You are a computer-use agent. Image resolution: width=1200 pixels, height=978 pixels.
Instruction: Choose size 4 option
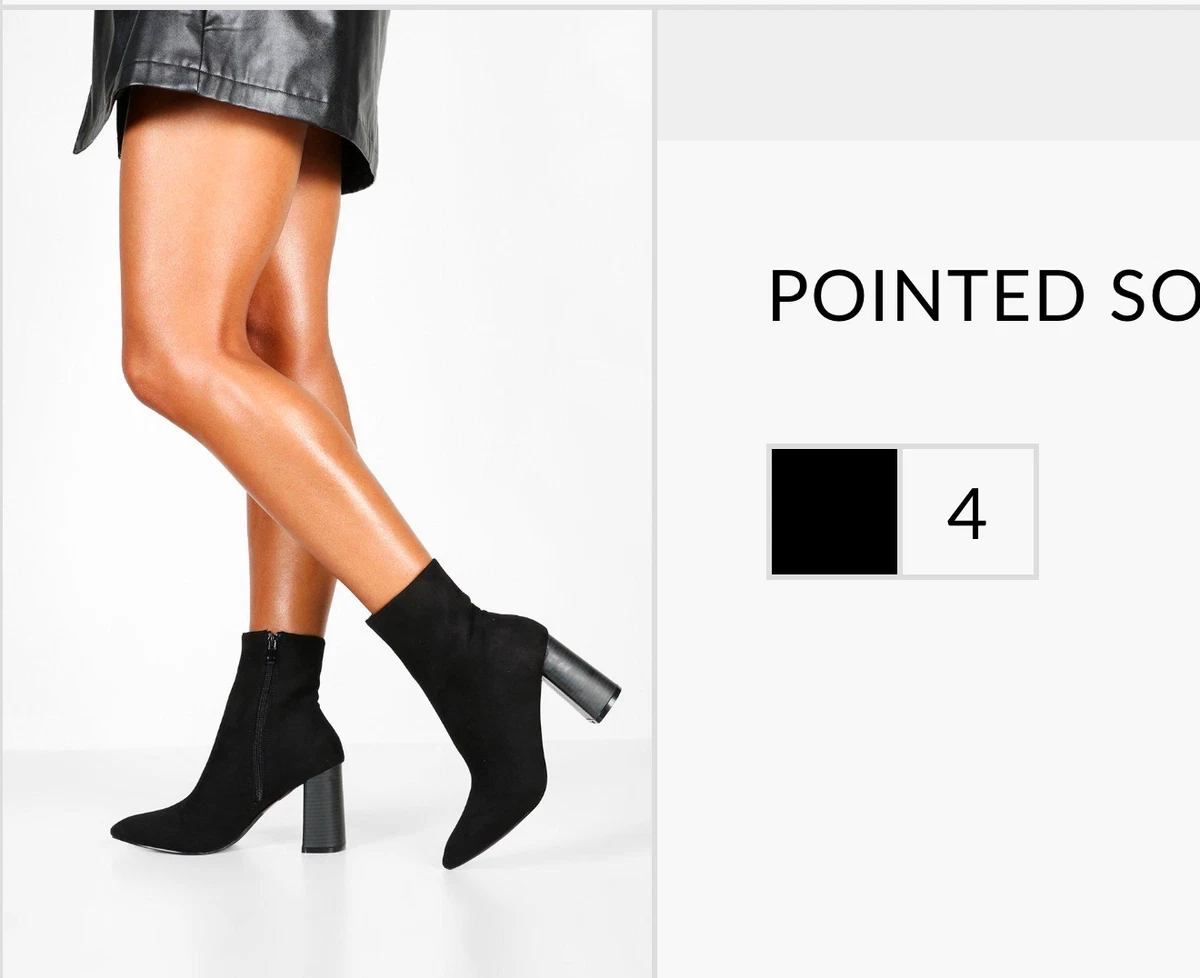pos(967,511)
